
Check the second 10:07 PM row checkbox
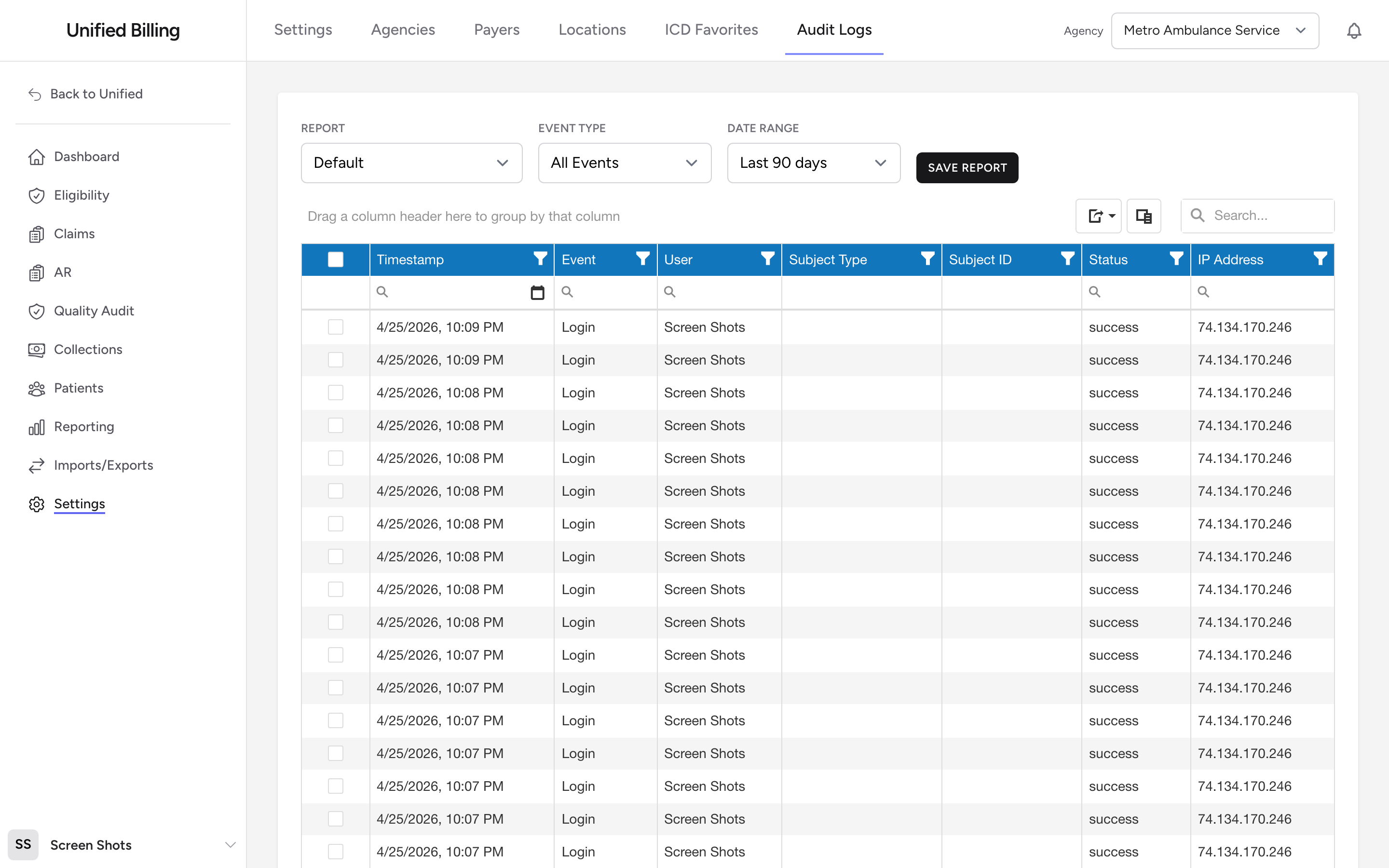[335, 688]
